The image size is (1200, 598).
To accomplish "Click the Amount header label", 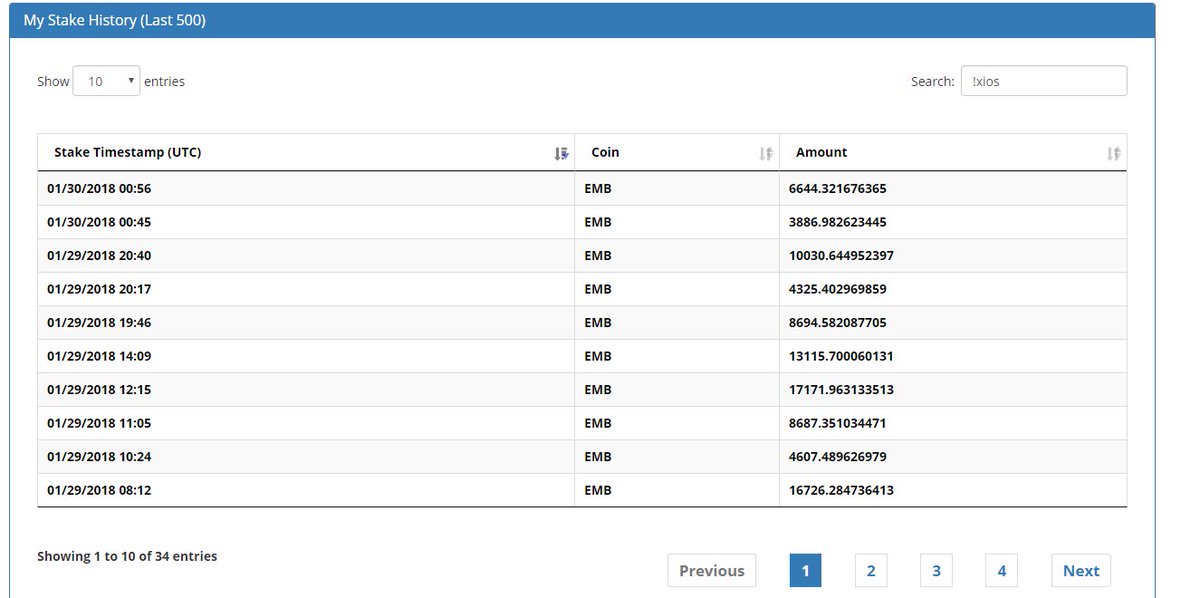I will [821, 153].
